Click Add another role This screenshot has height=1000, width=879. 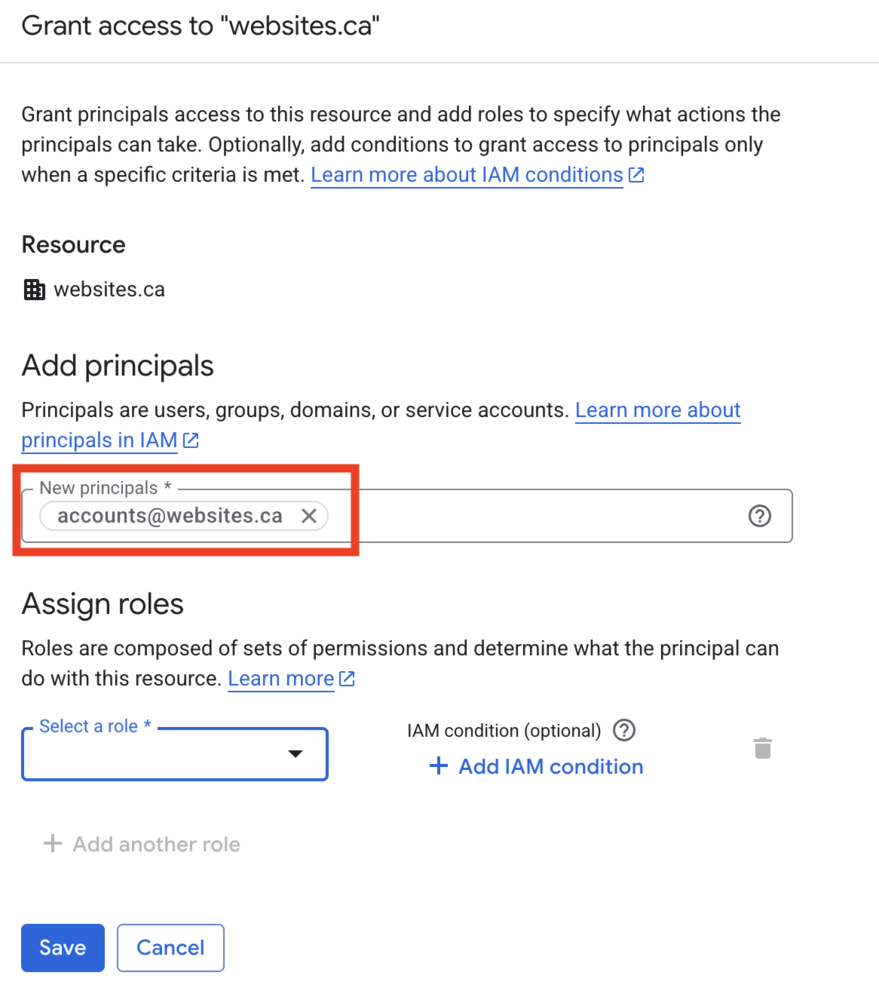[x=142, y=844]
